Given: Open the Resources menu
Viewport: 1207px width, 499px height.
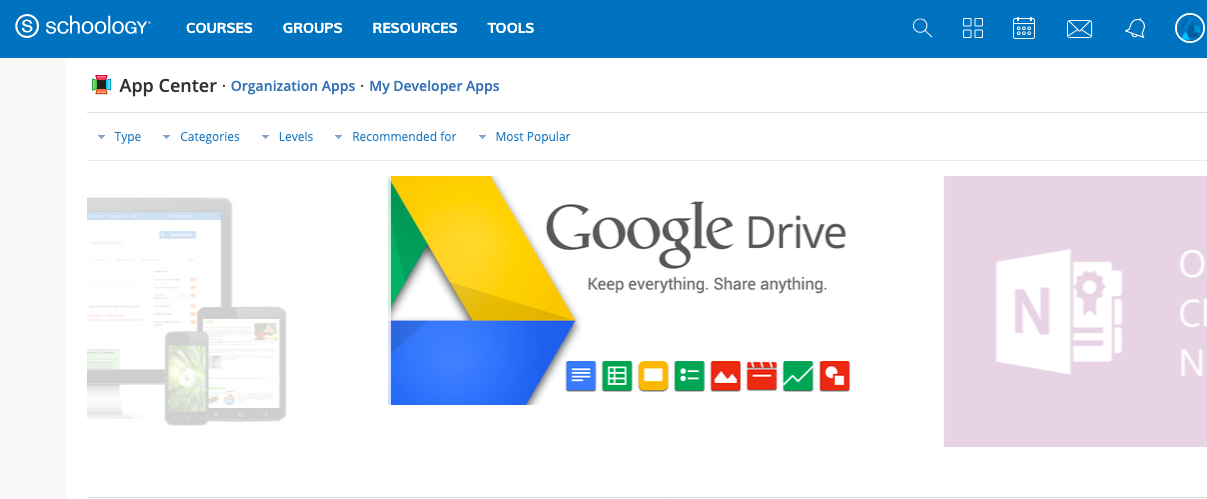Looking at the screenshot, I should click(x=415, y=28).
